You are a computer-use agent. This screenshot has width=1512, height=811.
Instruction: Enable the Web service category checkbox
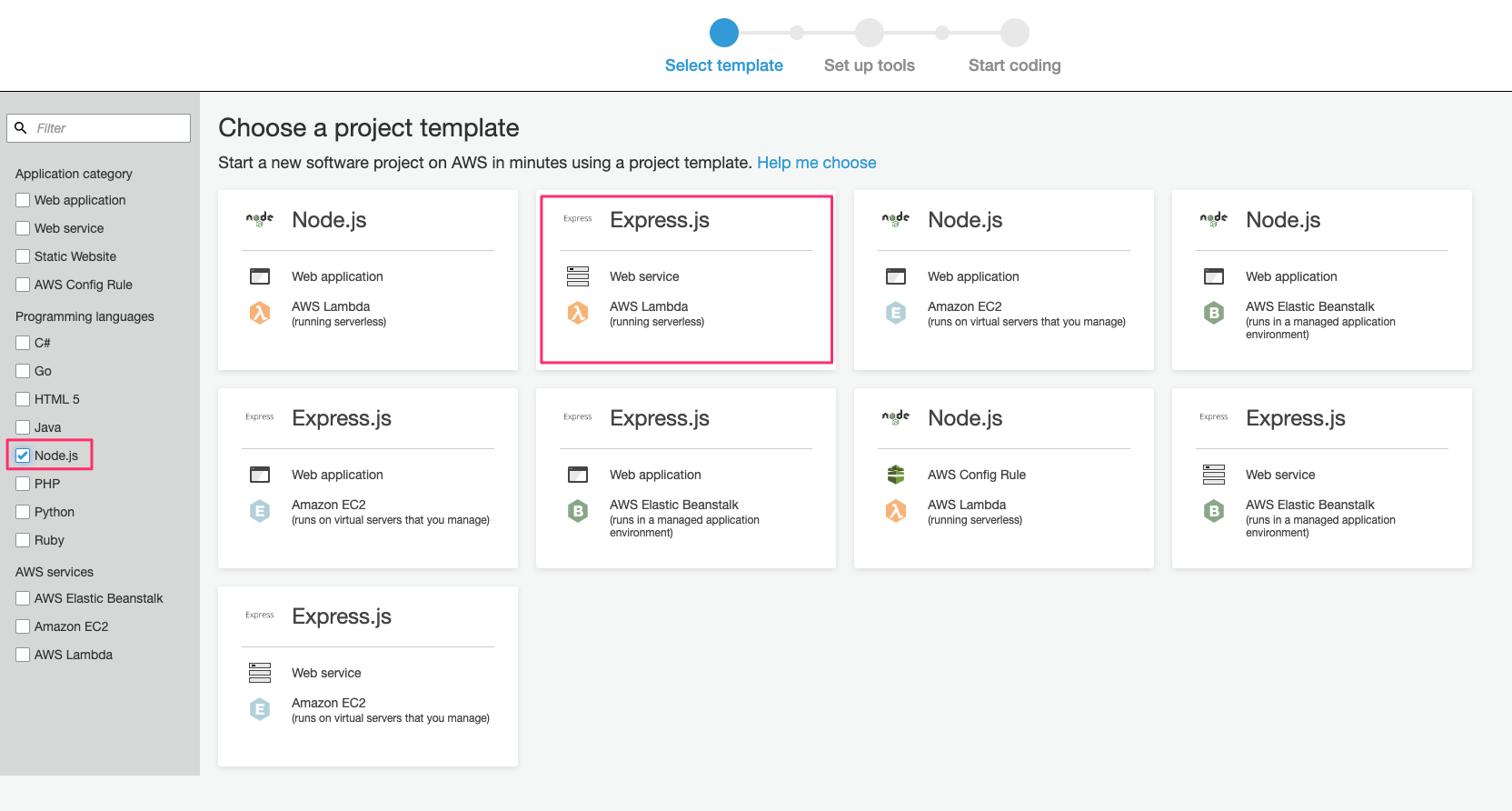coord(23,228)
